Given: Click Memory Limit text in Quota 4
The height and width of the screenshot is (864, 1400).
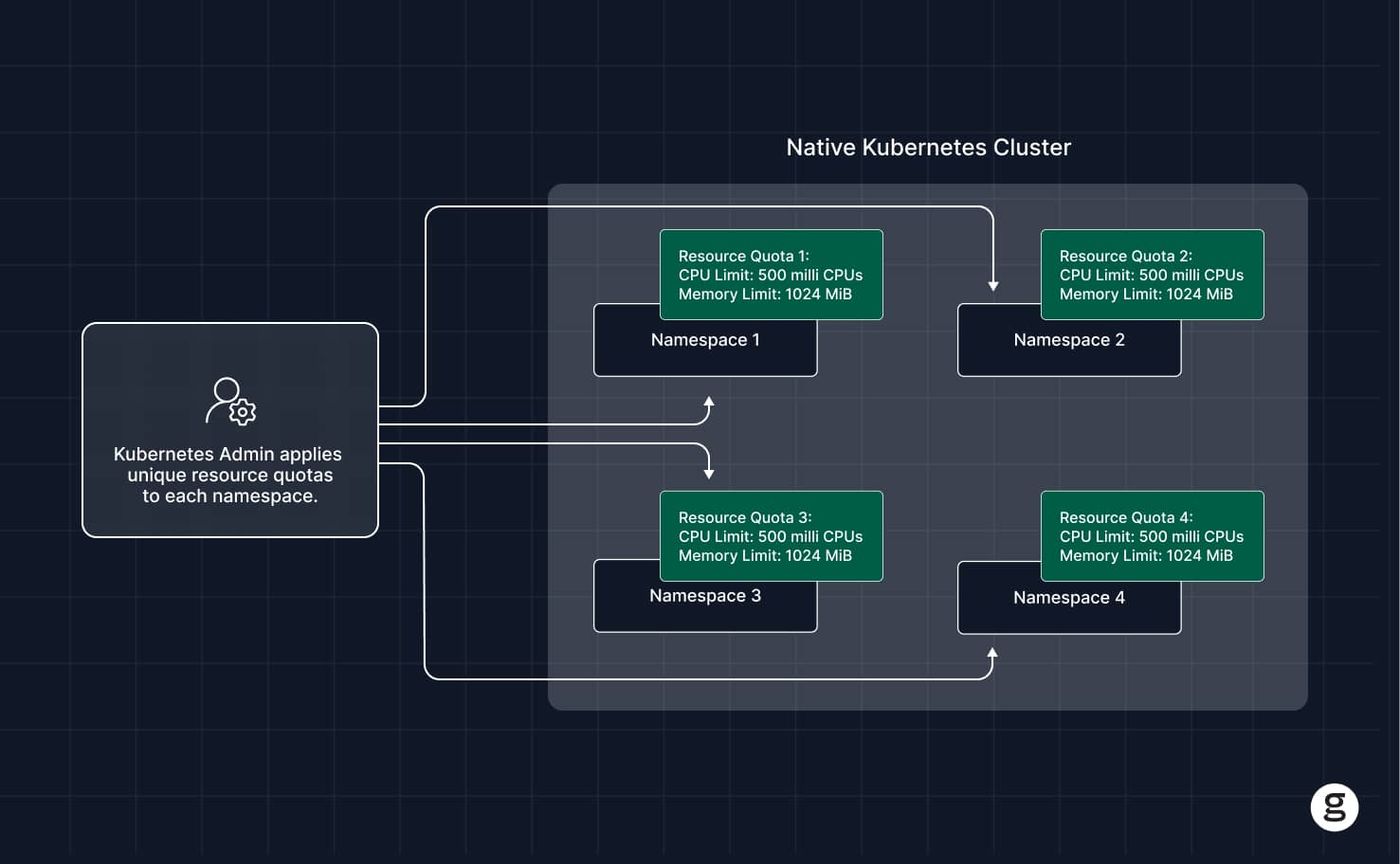Looking at the screenshot, I should (x=1146, y=555).
